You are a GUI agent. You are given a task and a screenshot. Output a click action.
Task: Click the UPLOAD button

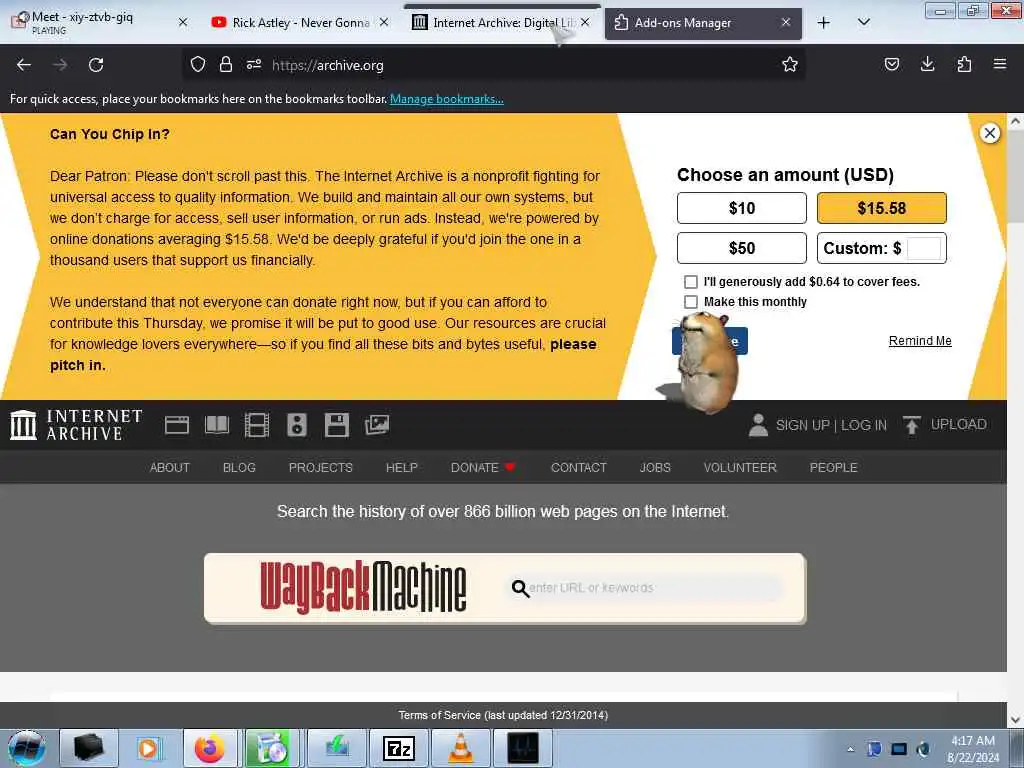click(x=945, y=424)
